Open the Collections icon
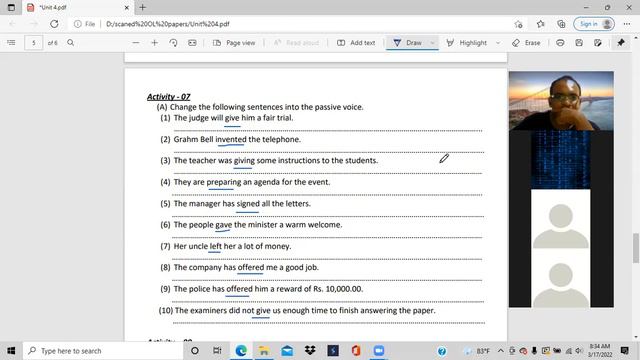 click(561, 24)
